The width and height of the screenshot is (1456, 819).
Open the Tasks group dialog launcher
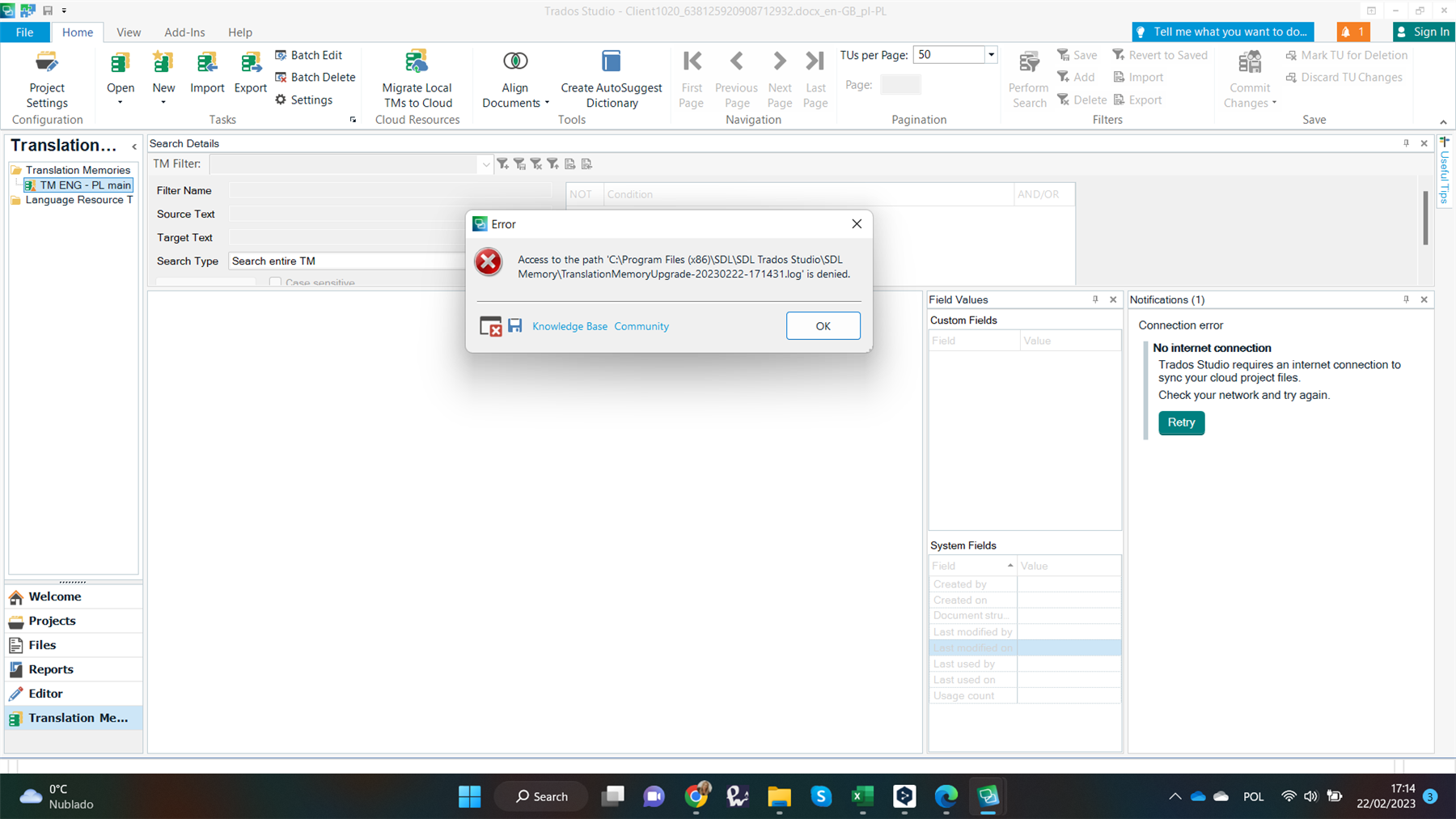pos(353,120)
